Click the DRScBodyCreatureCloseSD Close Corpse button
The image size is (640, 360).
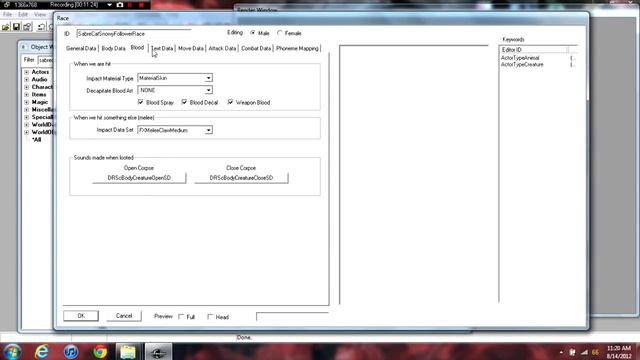pos(241,178)
